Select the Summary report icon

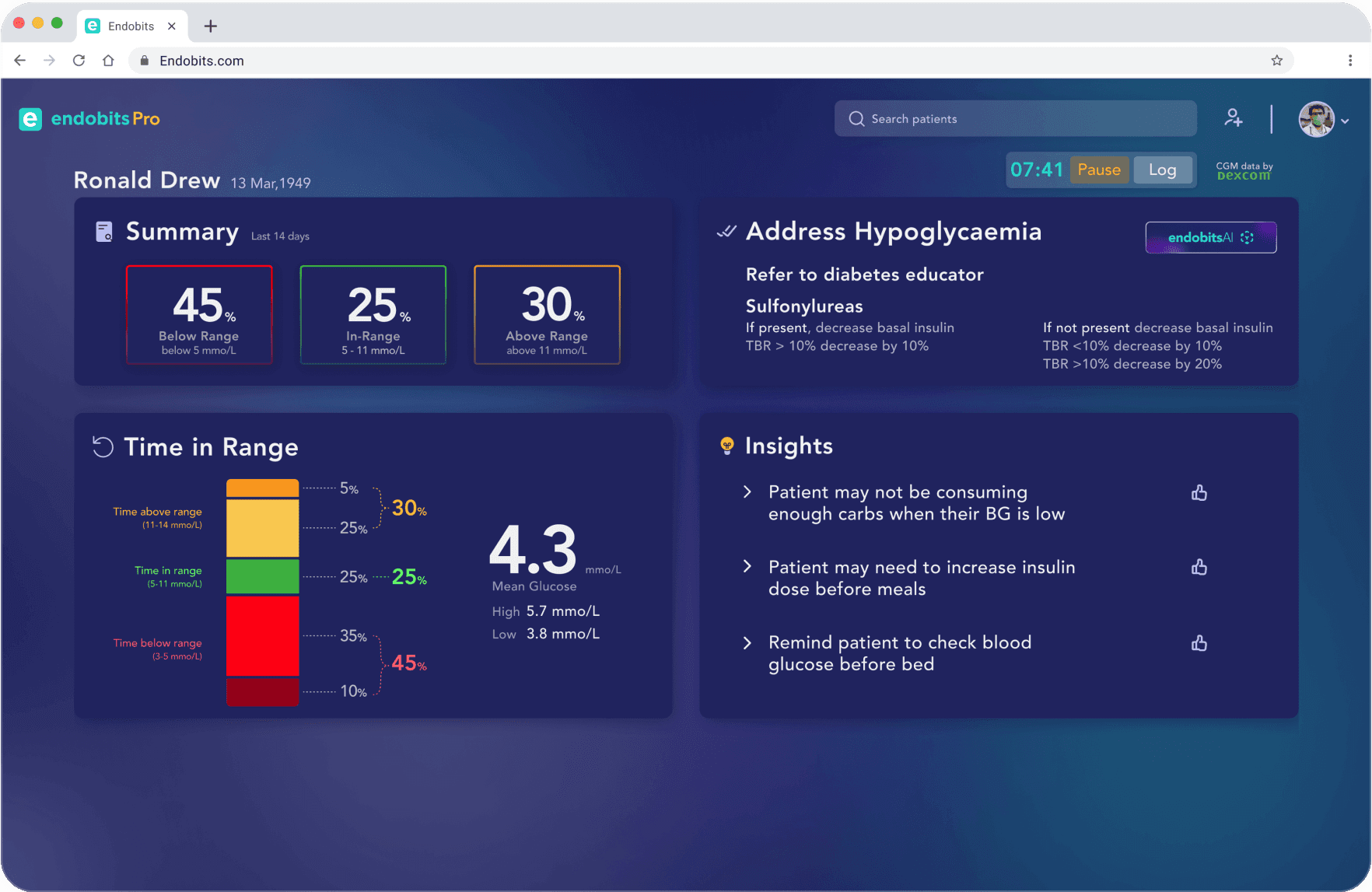[103, 231]
